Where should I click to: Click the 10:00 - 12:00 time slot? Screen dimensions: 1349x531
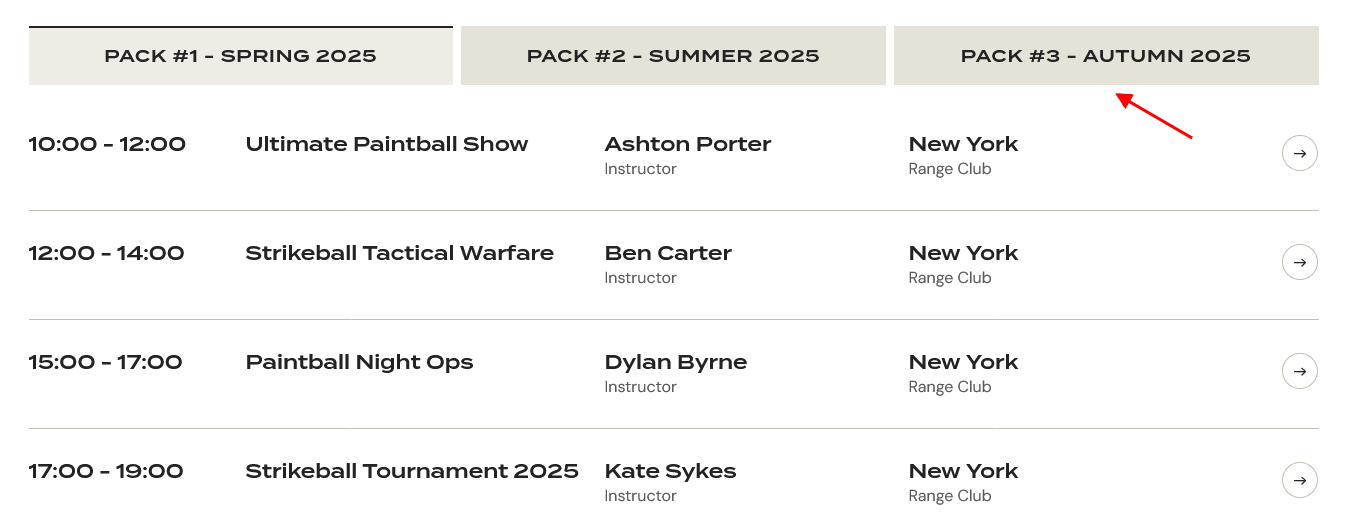click(107, 144)
